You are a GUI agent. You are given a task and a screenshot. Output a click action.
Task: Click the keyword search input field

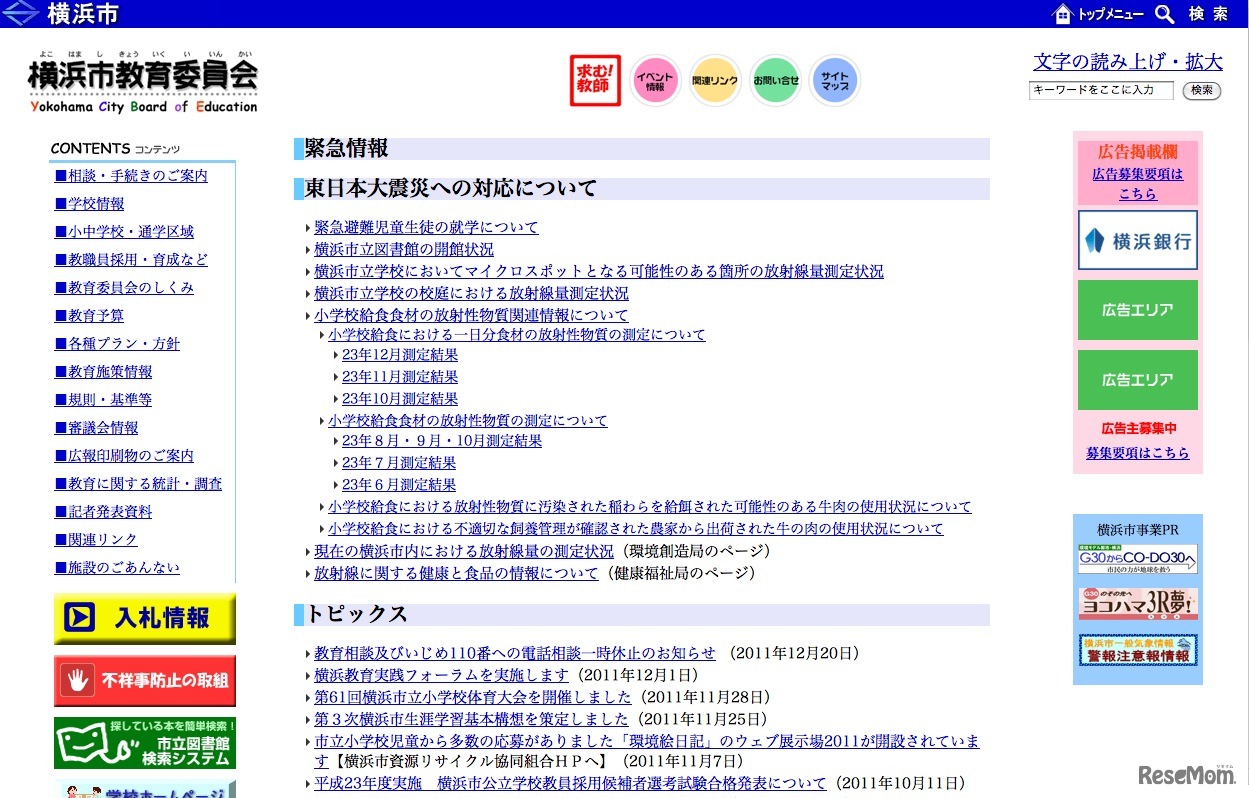pyautogui.click(x=1101, y=90)
